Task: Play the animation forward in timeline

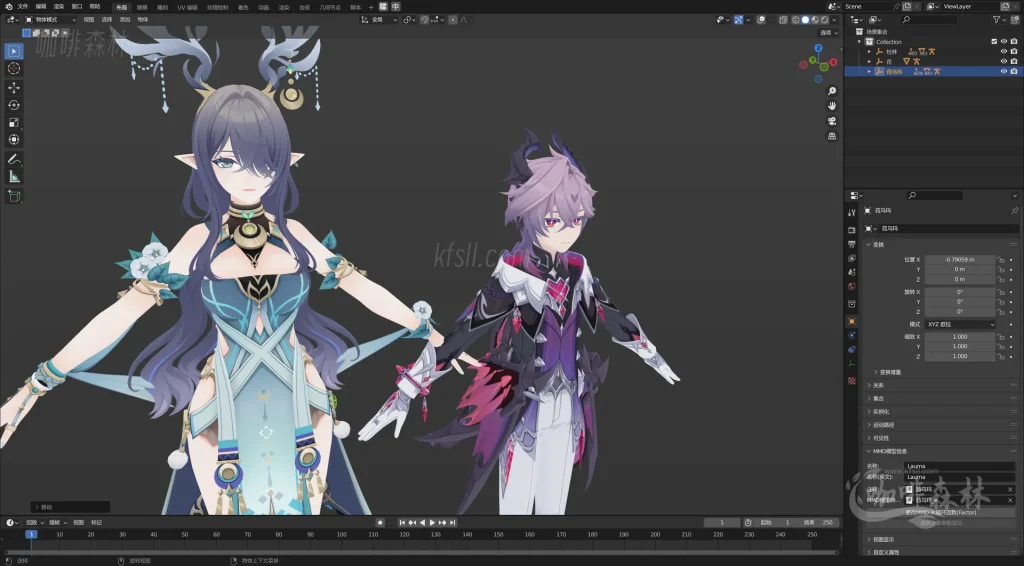Action: point(432,522)
